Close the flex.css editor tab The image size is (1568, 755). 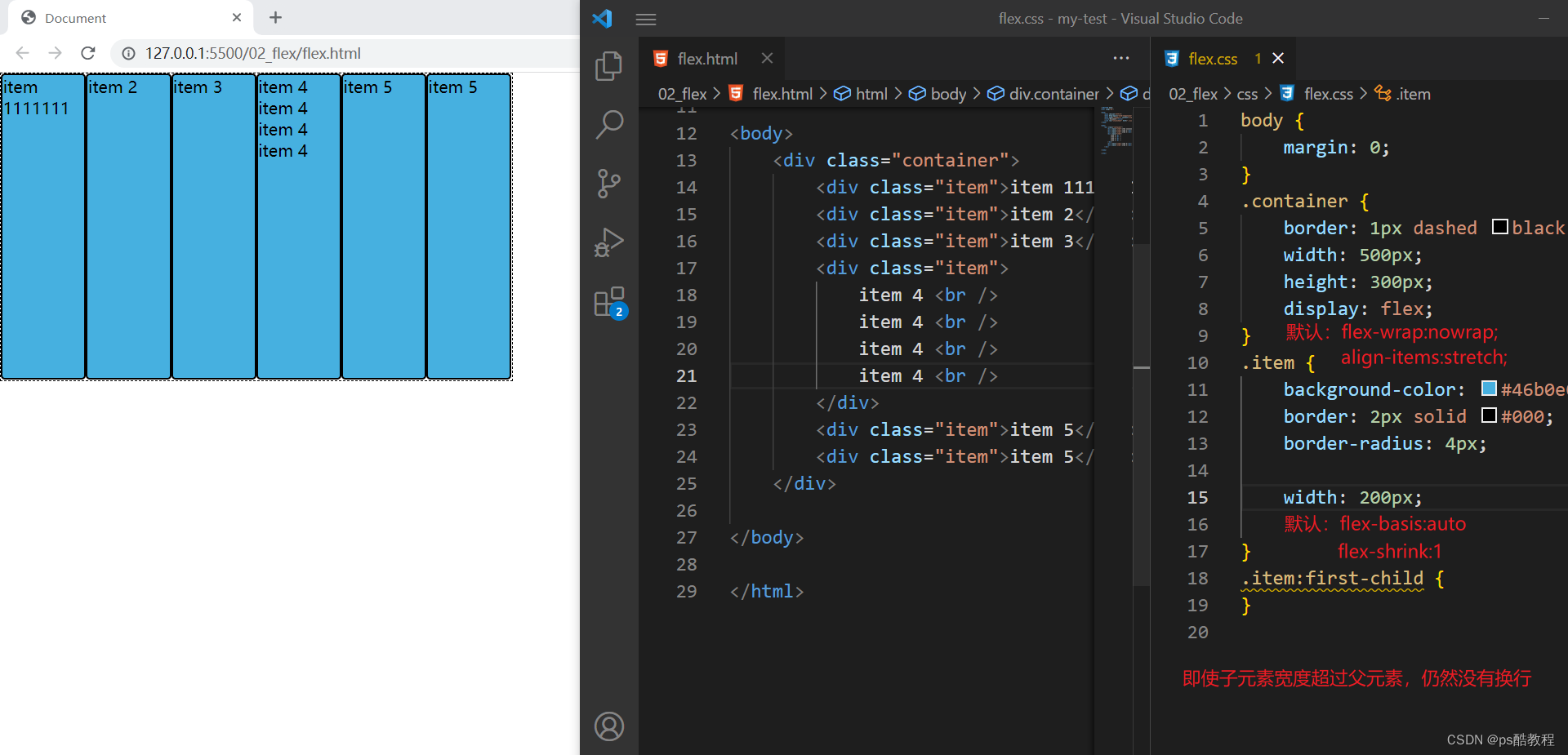coord(1278,58)
